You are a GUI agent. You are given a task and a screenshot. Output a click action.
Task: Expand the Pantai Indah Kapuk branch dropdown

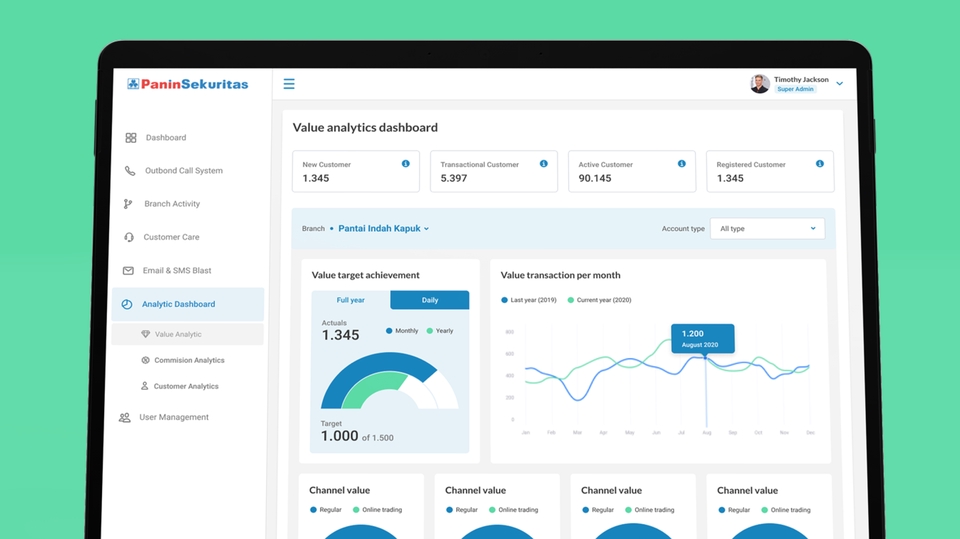(x=384, y=229)
